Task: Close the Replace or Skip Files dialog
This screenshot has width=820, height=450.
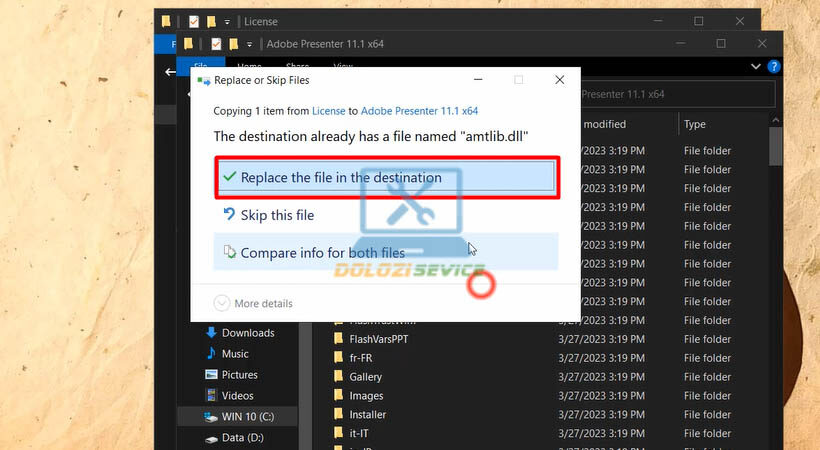Action: pyautogui.click(x=559, y=80)
